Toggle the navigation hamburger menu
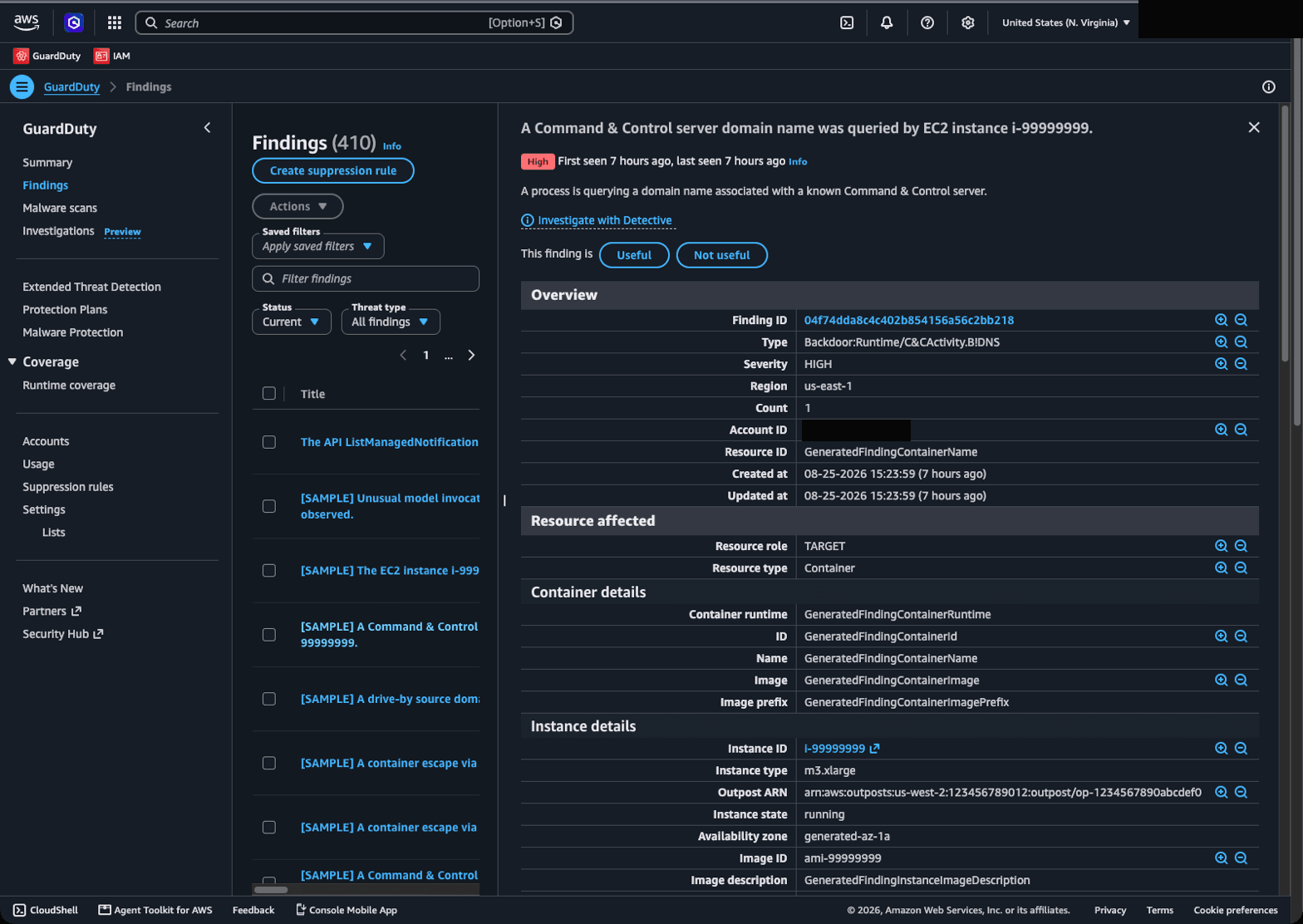Image resolution: width=1303 pixels, height=924 pixels. coord(22,86)
